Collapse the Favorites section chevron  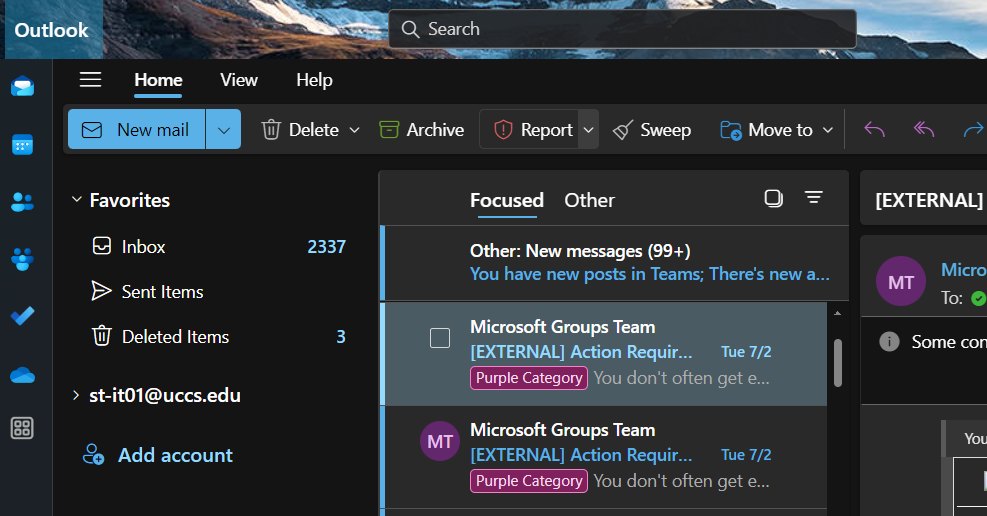[76, 199]
